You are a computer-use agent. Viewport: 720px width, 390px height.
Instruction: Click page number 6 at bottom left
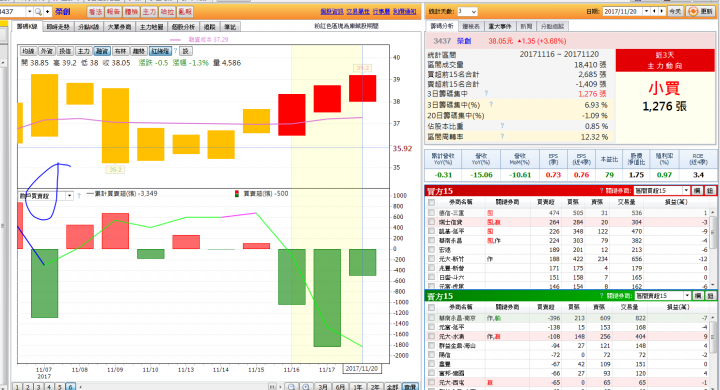click(x=70, y=387)
